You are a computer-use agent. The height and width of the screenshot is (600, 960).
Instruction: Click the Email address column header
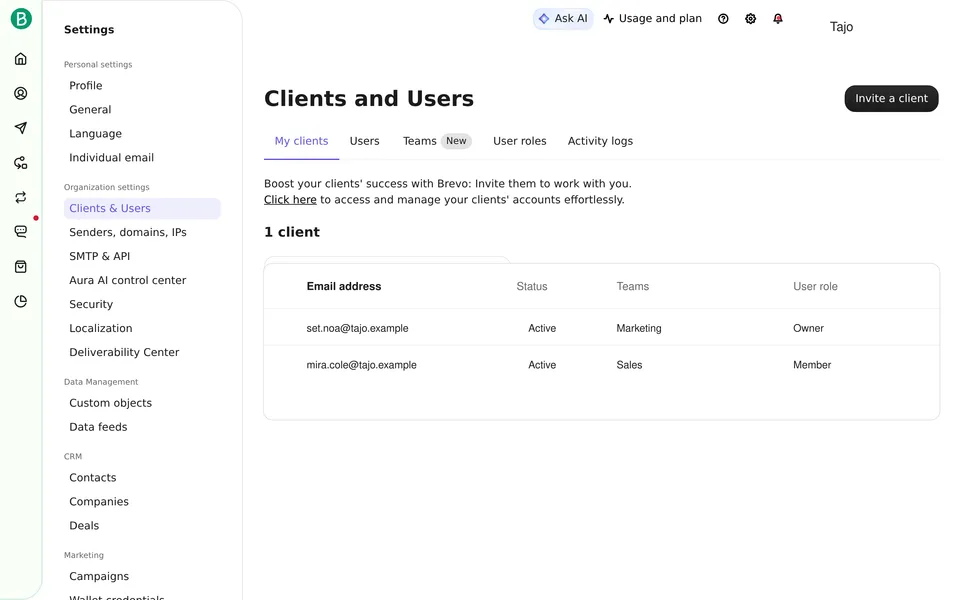coord(343,287)
